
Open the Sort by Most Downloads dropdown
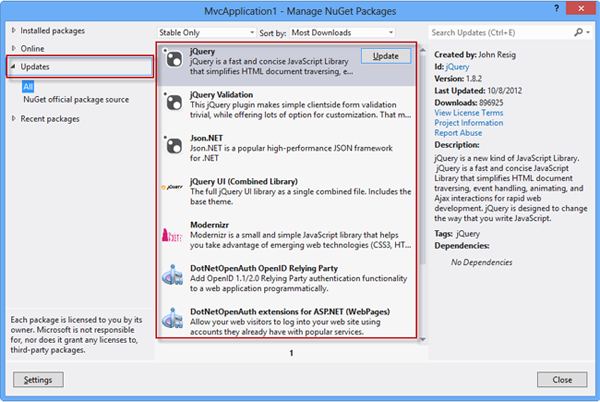[342, 33]
